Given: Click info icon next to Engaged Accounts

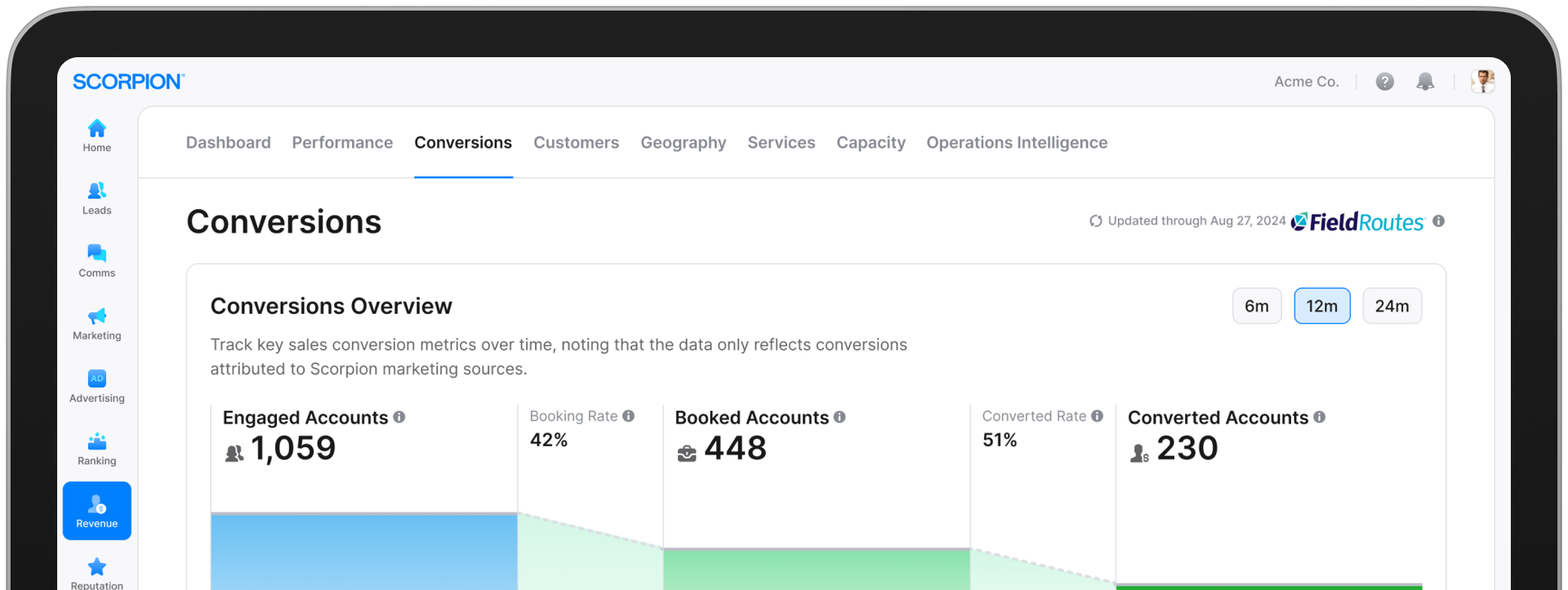Looking at the screenshot, I should tap(399, 417).
